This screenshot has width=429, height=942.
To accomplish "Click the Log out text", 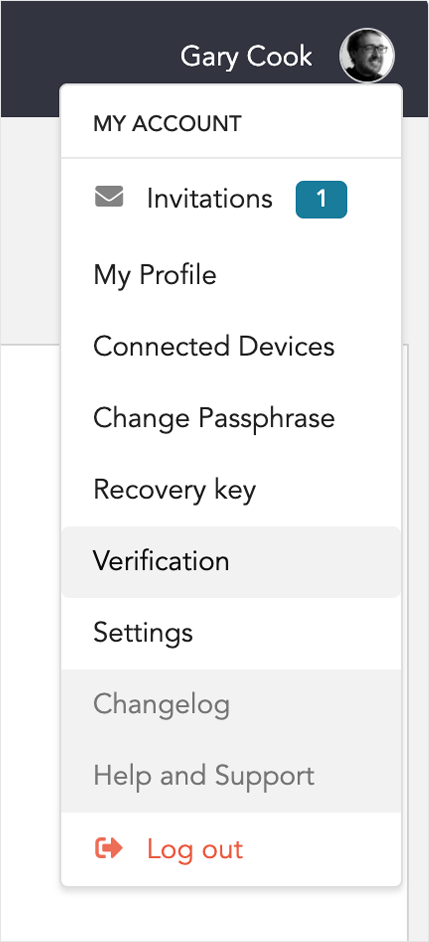I will pos(195,849).
